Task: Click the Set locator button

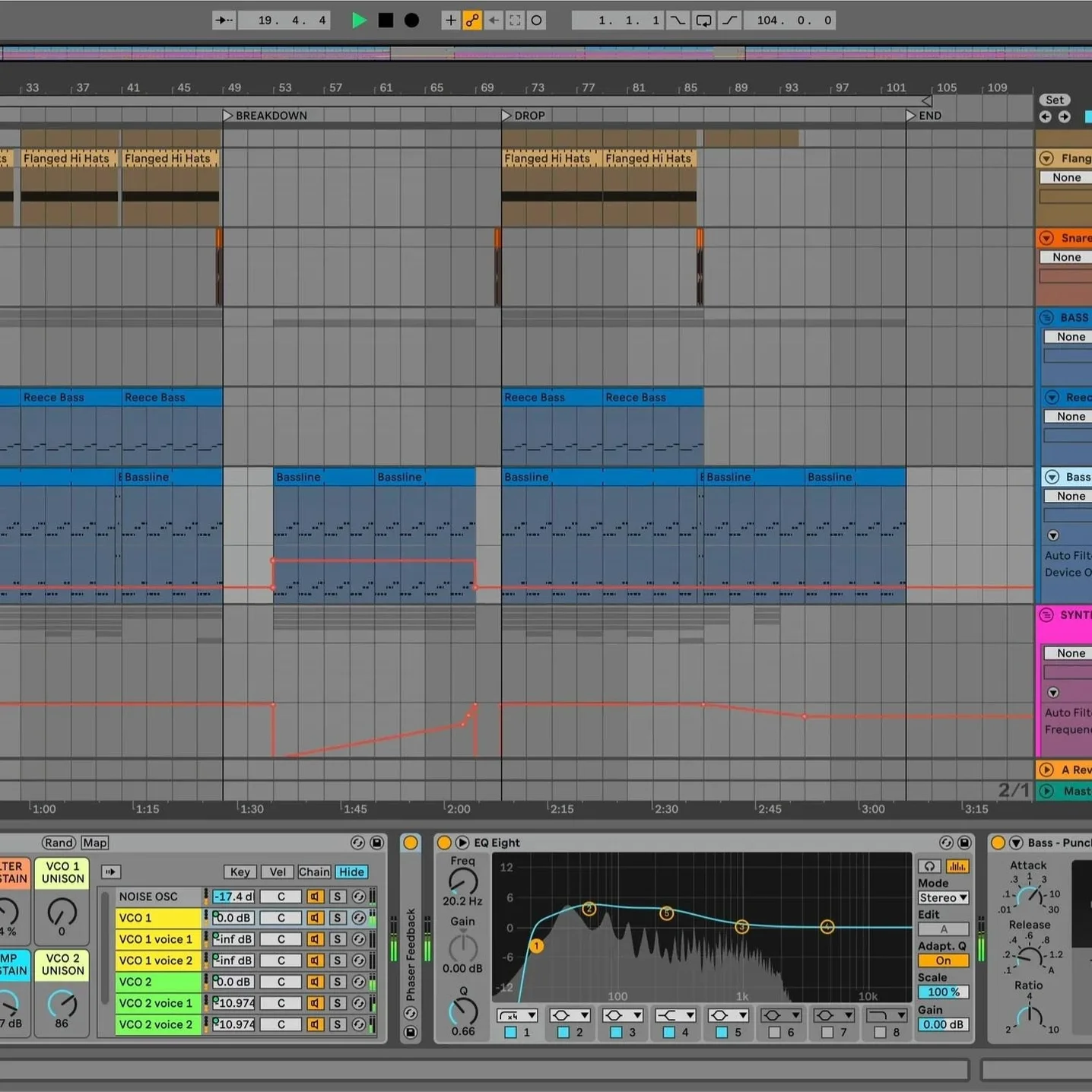Action: (x=1055, y=100)
